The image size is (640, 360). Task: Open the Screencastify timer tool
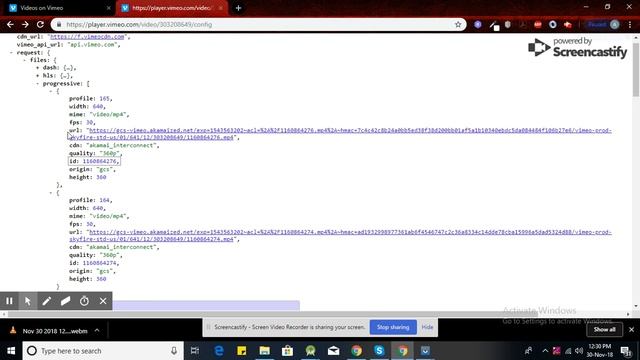pos(84,301)
